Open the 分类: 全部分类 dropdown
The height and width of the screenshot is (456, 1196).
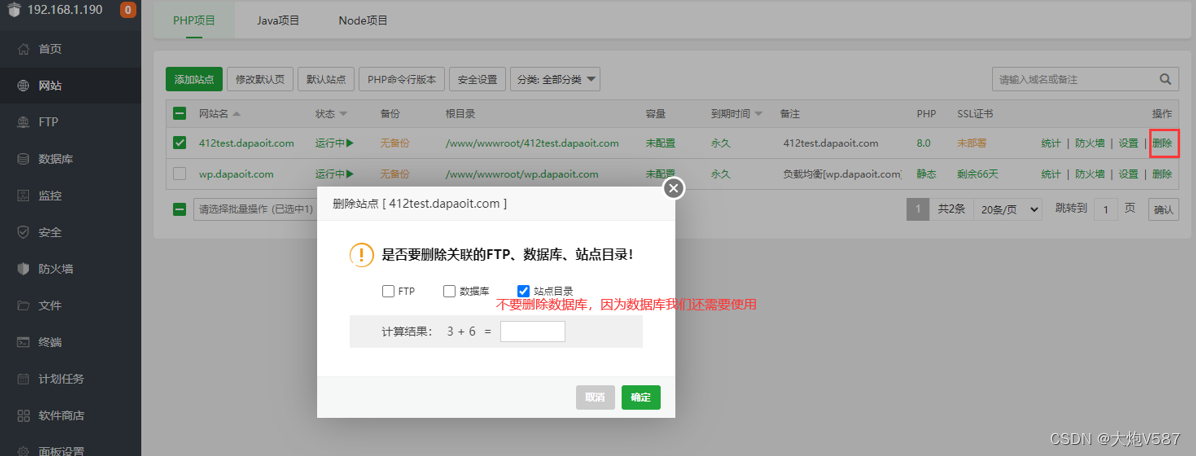555,79
